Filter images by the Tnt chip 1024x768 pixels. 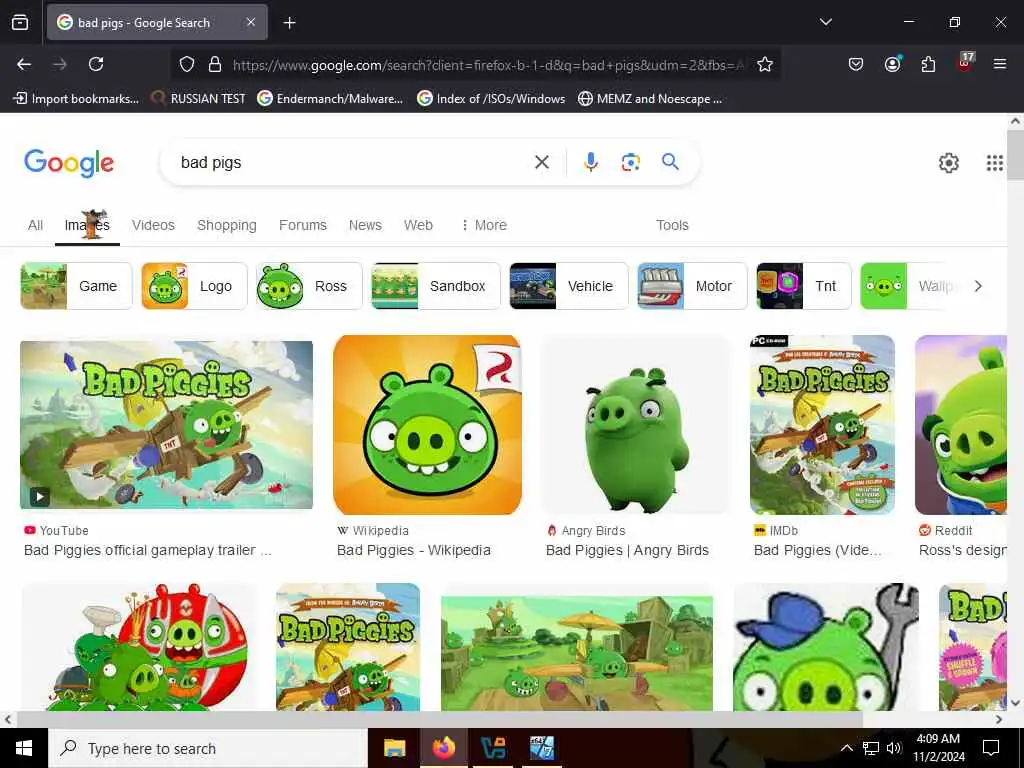(804, 286)
